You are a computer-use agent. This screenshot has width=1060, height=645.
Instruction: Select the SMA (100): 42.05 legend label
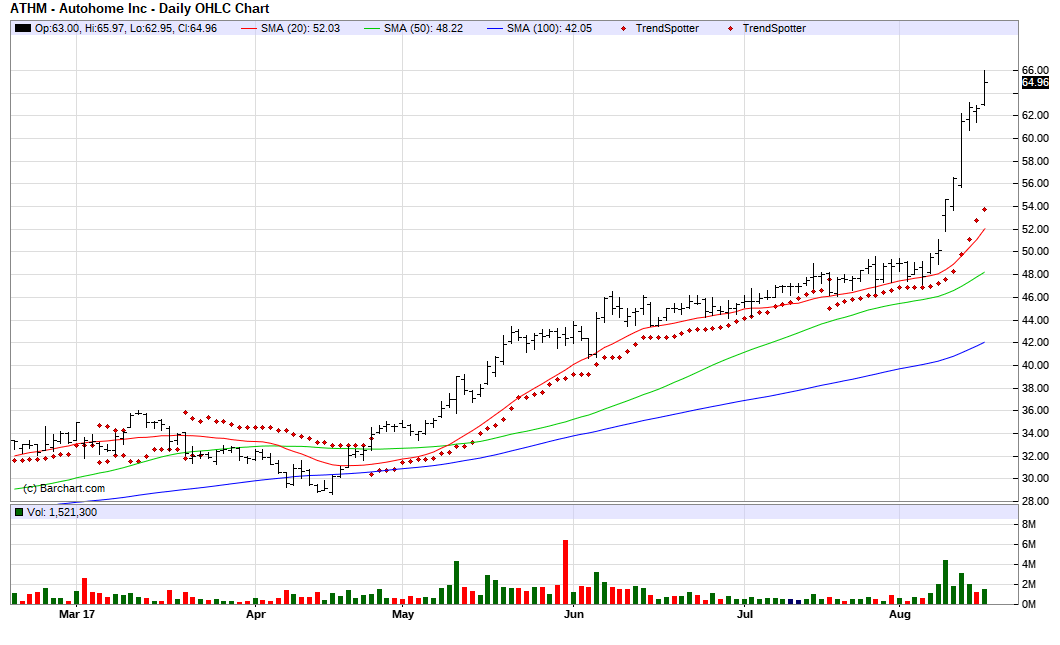[549, 28]
